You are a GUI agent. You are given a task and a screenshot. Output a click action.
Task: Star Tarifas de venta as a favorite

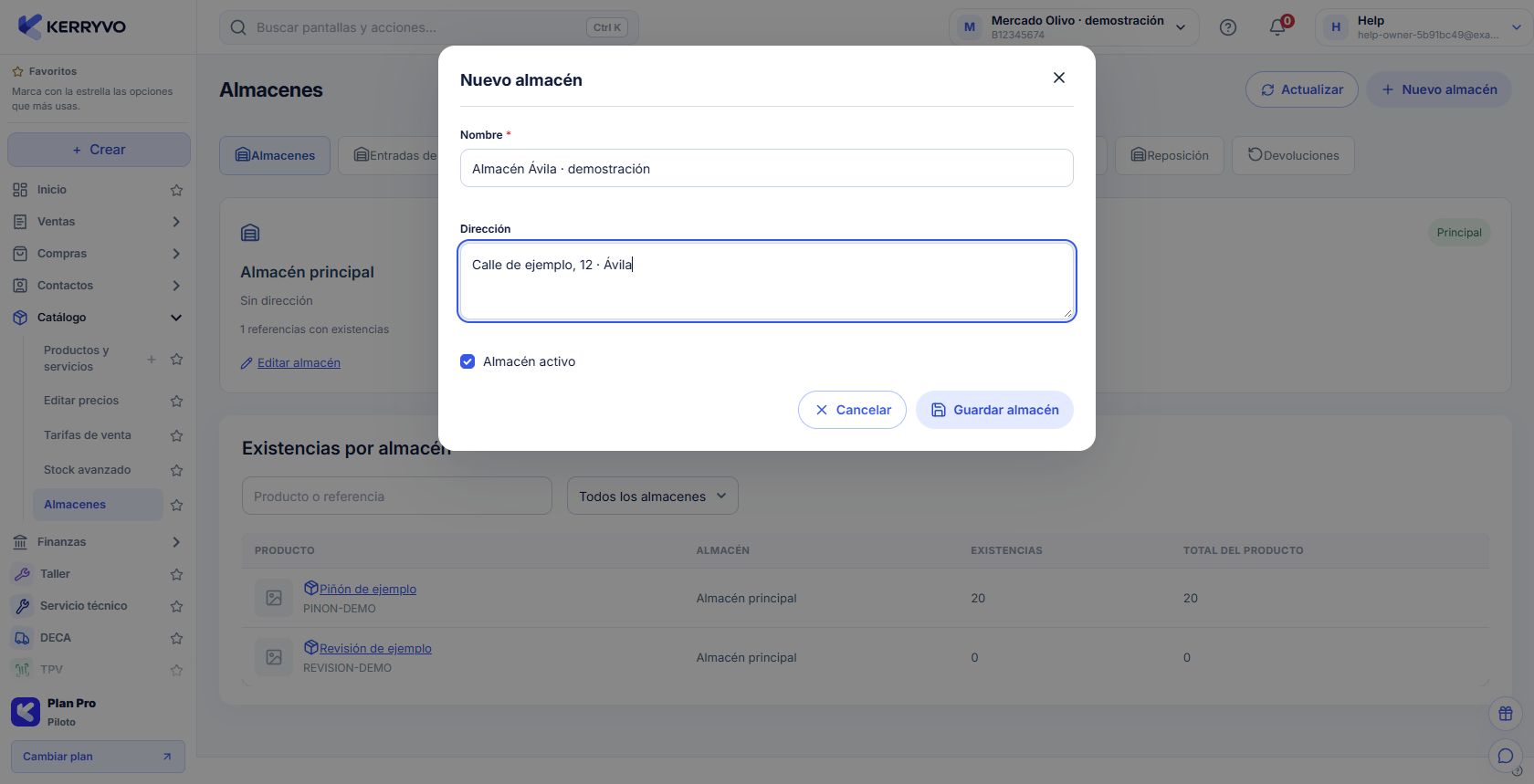coord(177,435)
